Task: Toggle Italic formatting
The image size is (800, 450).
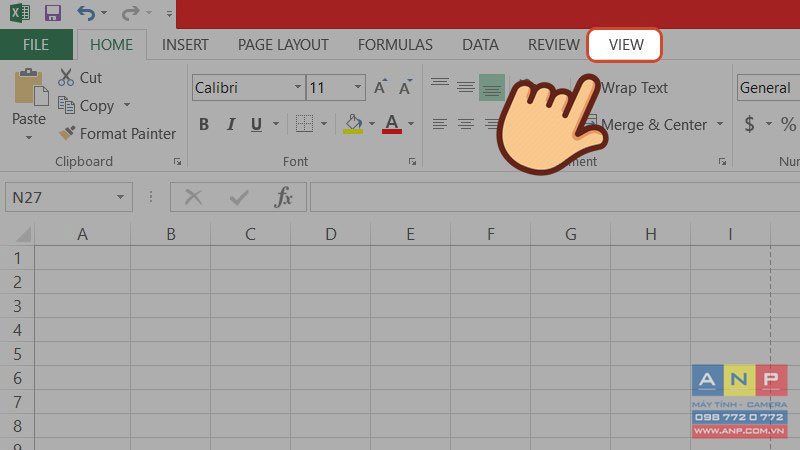Action: pyautogui.click(x=231, y=124)
